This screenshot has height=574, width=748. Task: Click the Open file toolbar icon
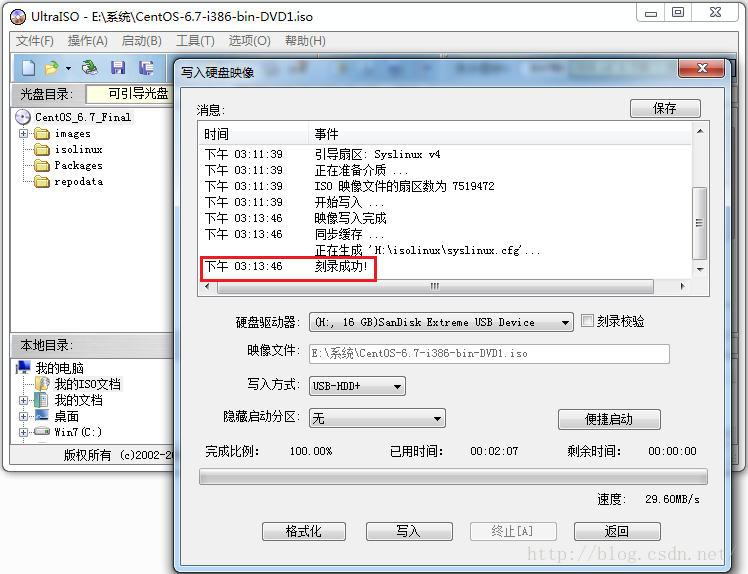[x=52, y=68]
